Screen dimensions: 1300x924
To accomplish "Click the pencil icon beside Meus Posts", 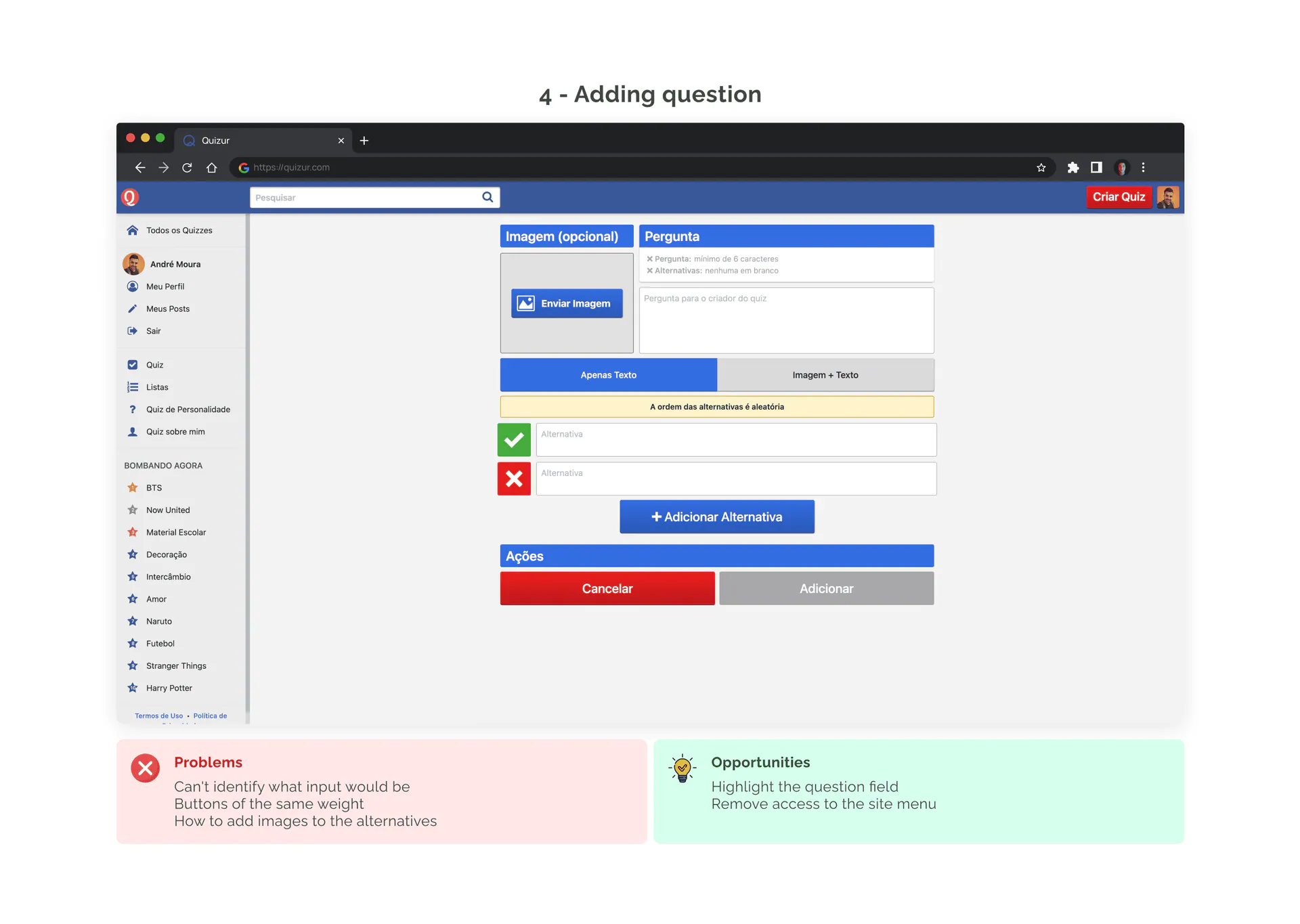I will click(x=133, y=309).
